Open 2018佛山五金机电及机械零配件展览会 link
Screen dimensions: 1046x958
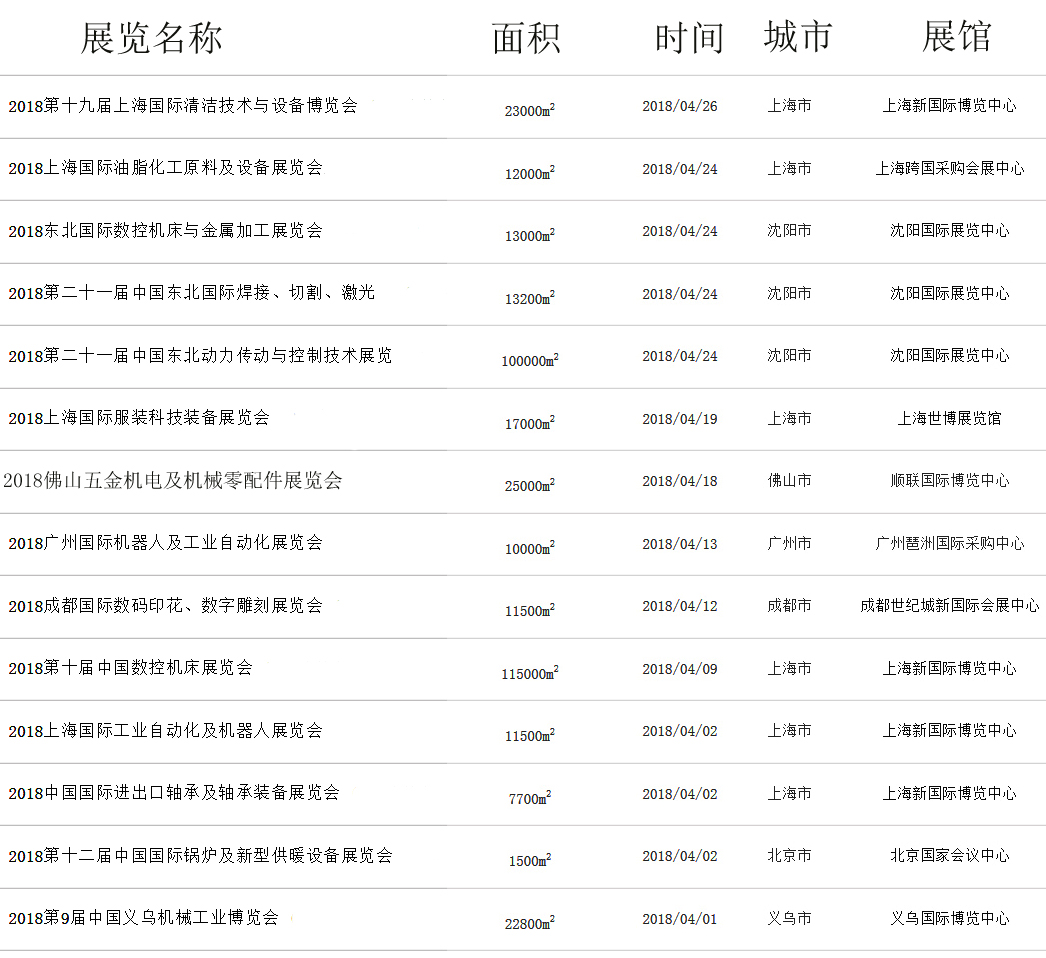coord(172,481)
